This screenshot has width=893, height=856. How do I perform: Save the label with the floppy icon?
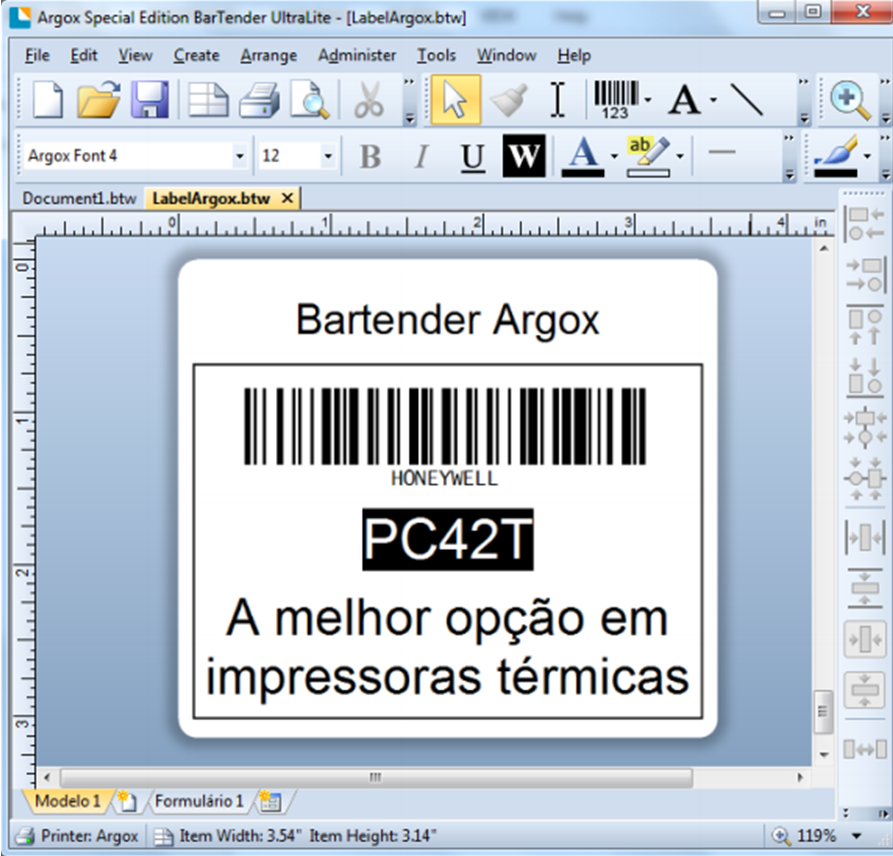(150, 100)
